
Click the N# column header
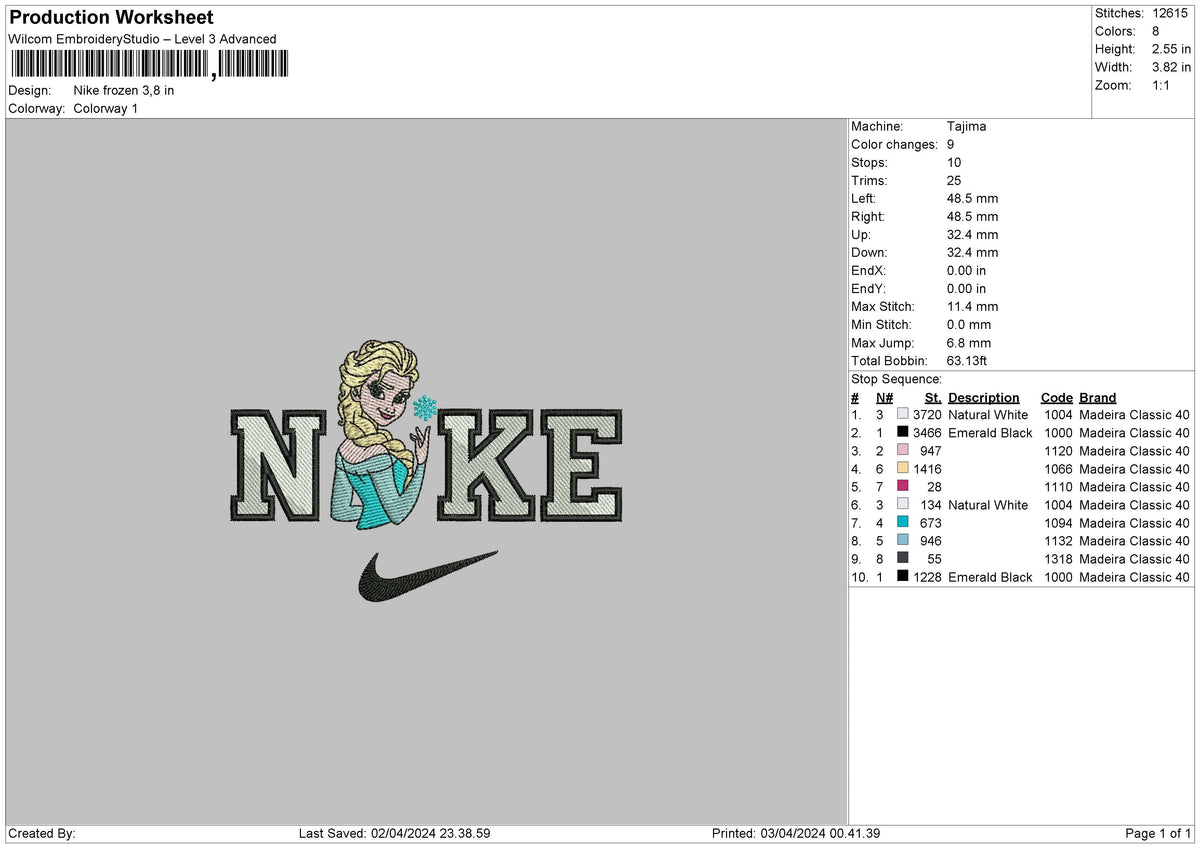click(x=884, y=397)
